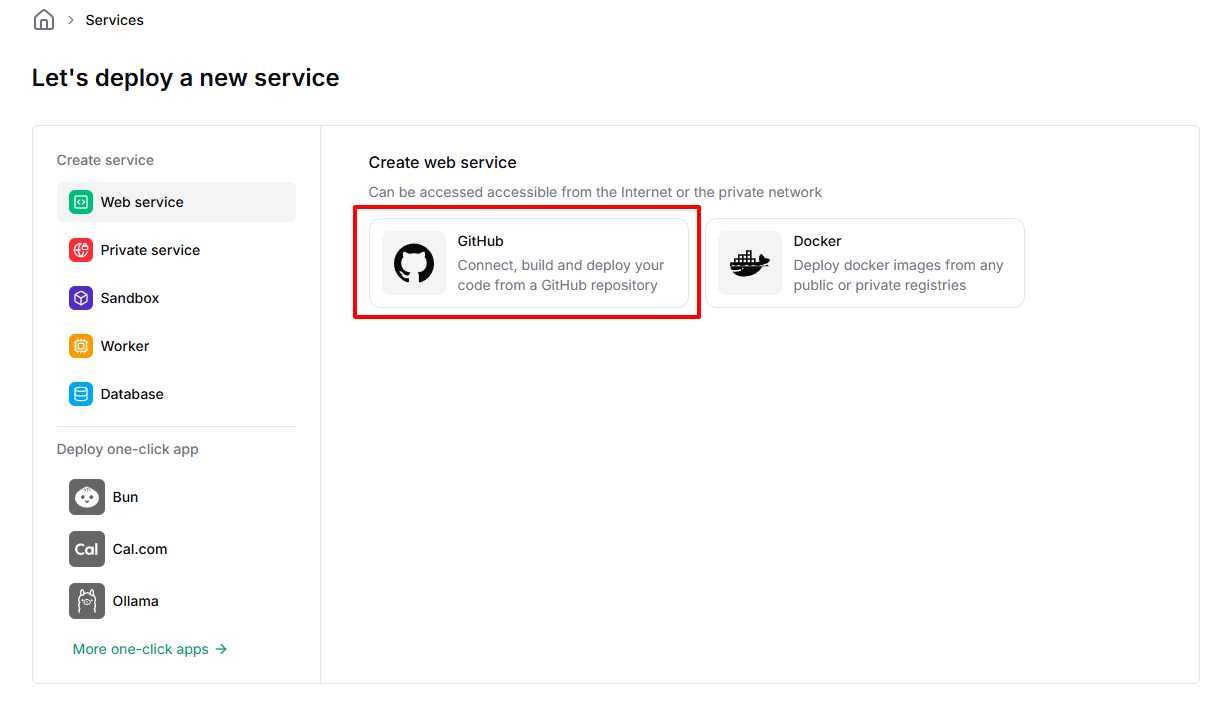The height and width of the screenshot is (702, 1223).
Task: Click the Cal.com app icon
Action: (87, 549)
